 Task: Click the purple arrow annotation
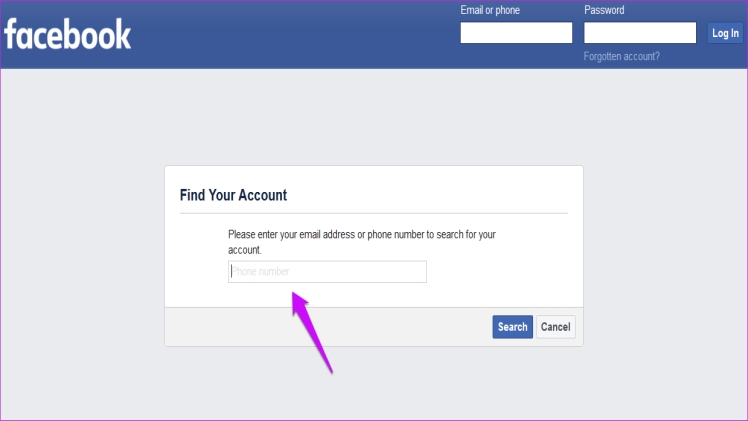coord(312,332)
